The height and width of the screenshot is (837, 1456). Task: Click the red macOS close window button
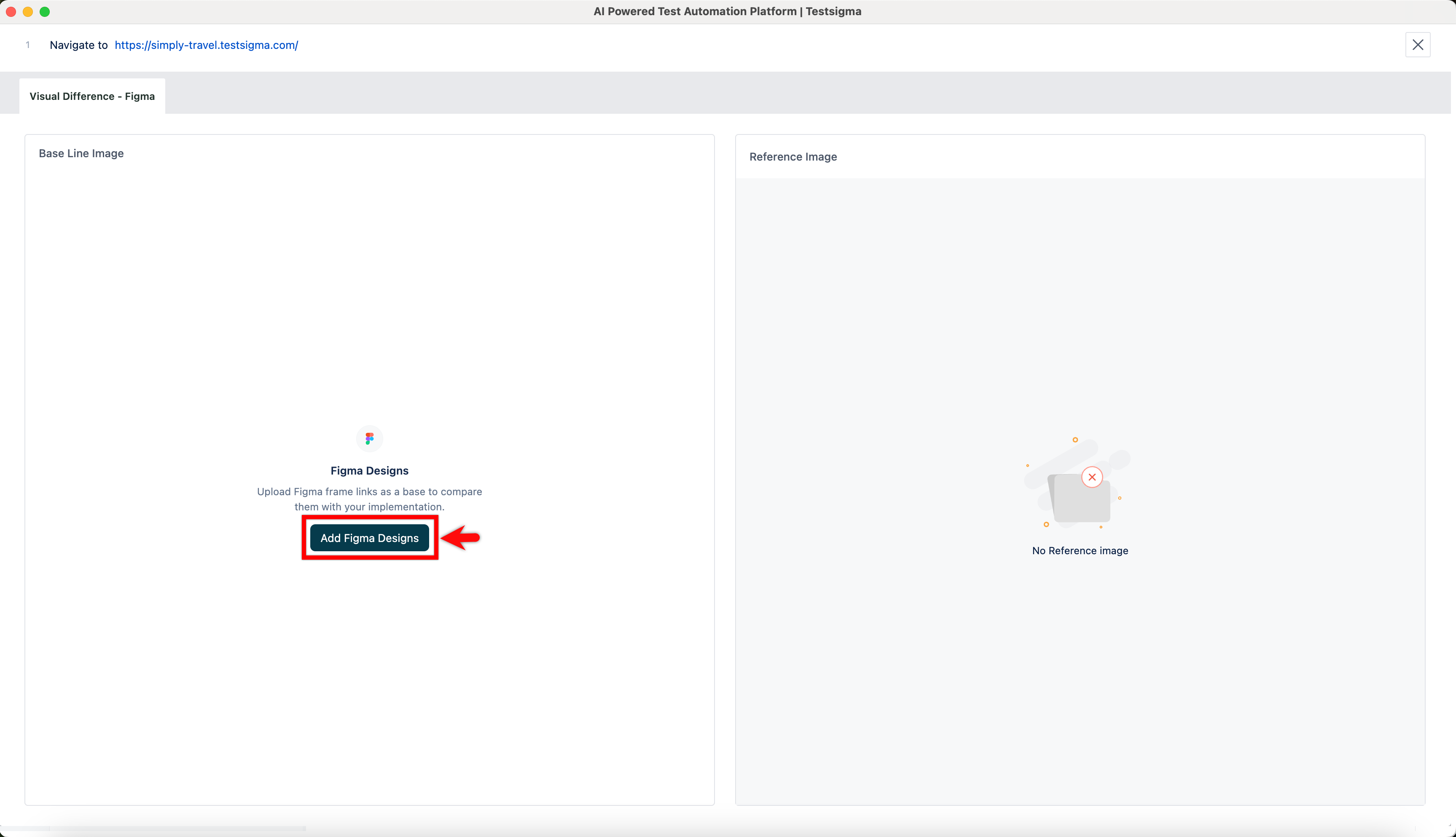tap(11, 11)
